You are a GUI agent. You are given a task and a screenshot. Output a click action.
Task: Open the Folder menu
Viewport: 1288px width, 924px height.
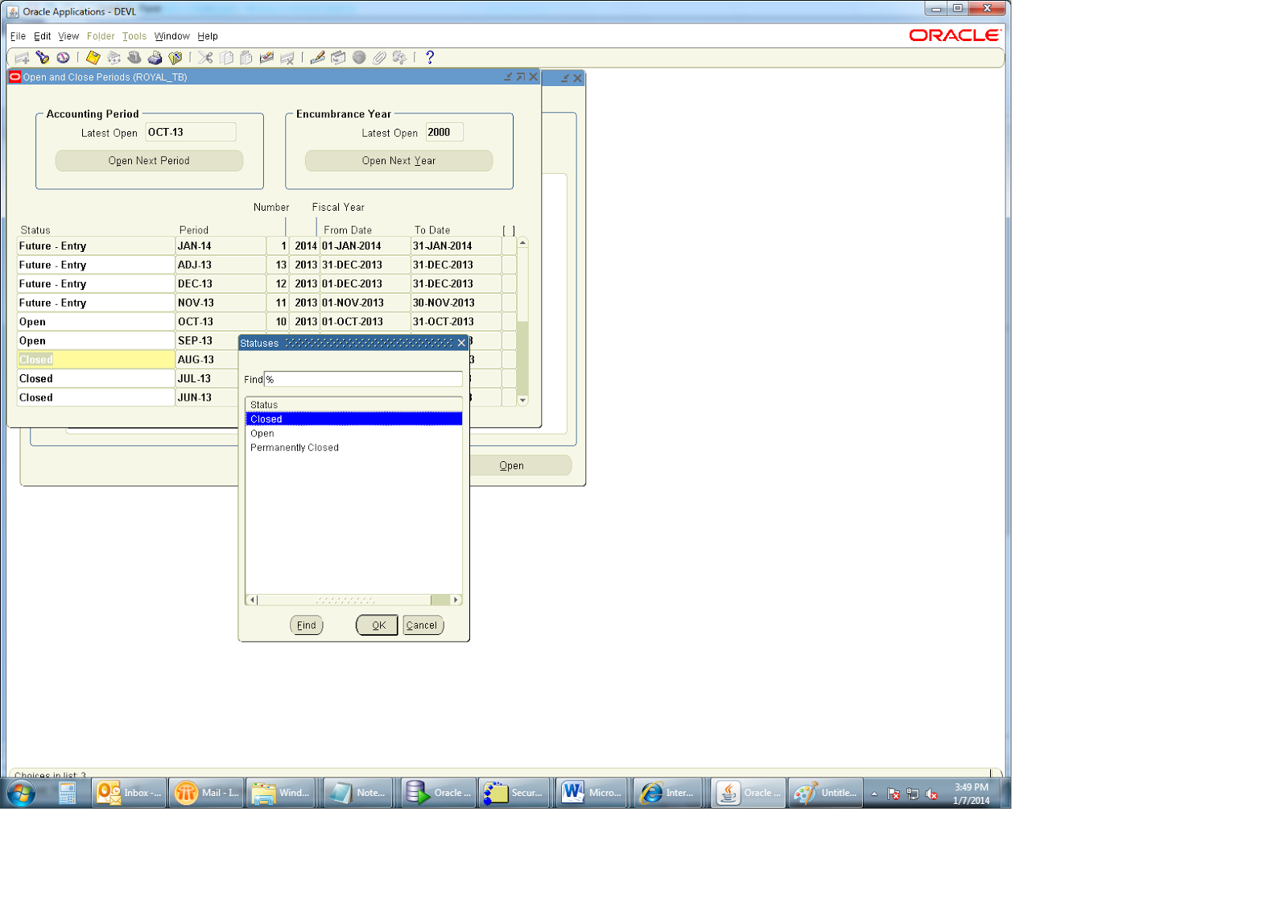101,36
